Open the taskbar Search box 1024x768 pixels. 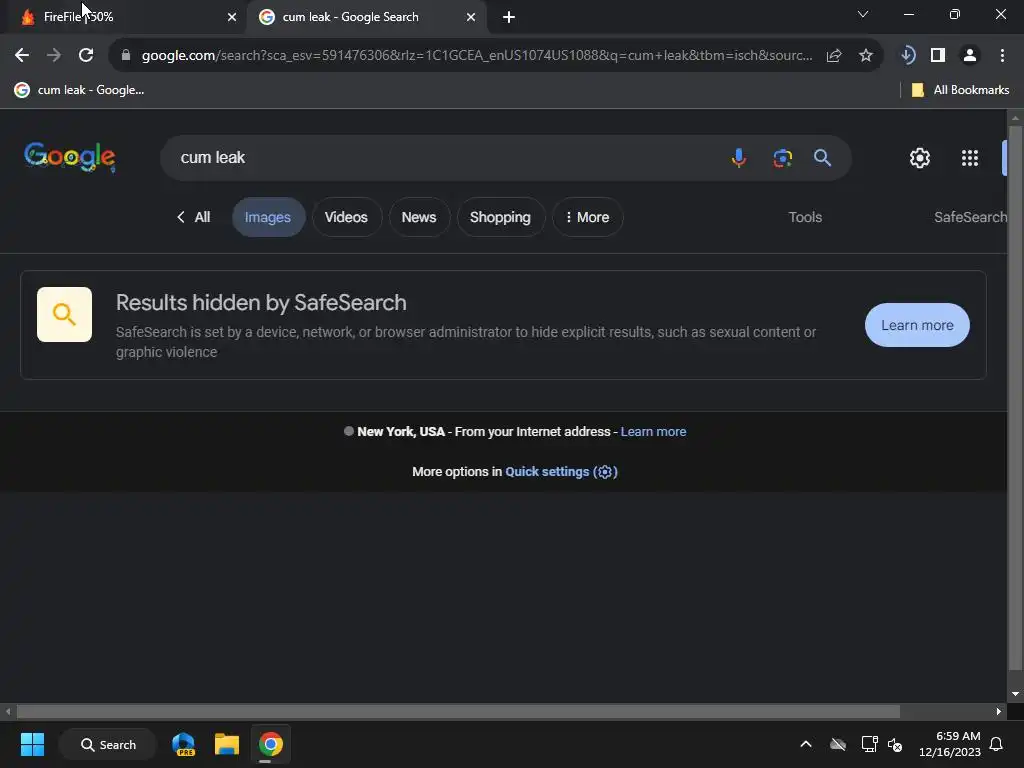click(108, 744)
